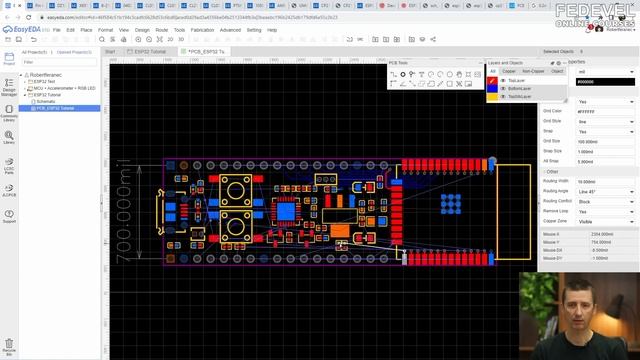
Task: Select the Rectangle tool in PCB Tools
Action: 449,84
